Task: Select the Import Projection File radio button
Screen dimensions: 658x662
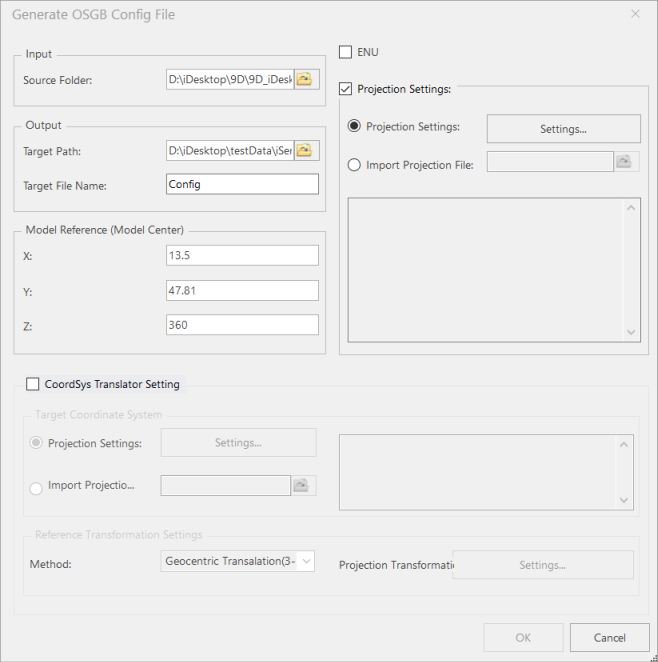Action: (x=354, y=165)
